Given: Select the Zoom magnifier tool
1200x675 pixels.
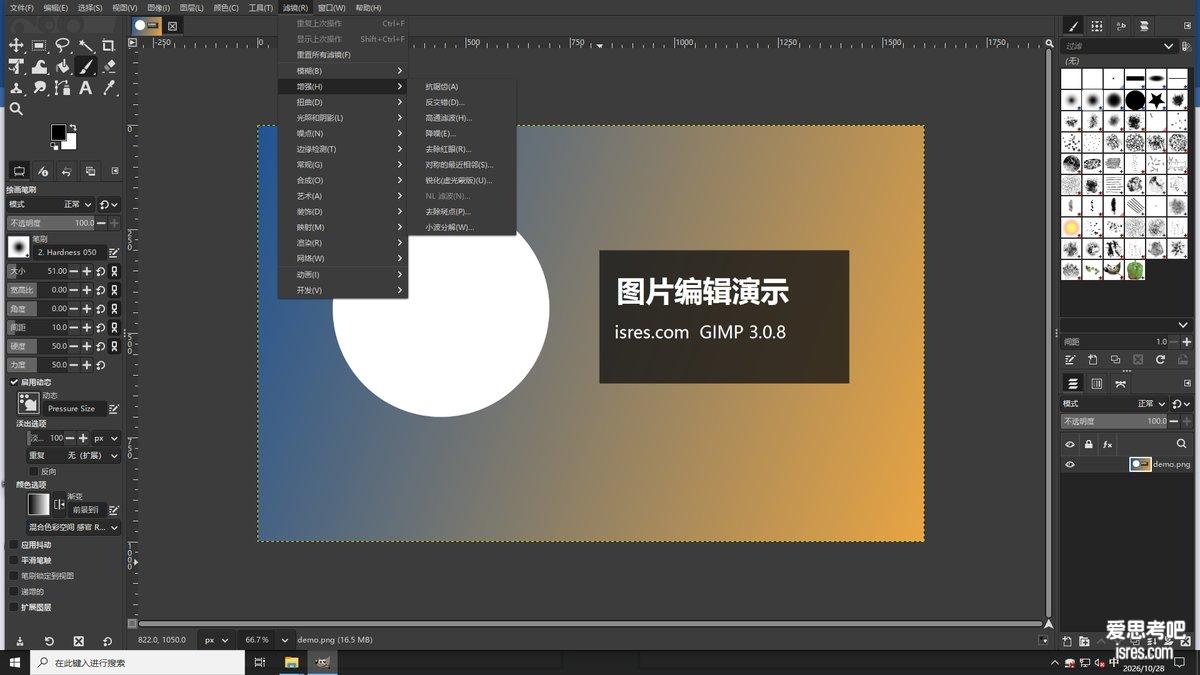Looking at the screenshot, I should pos(16,109).
